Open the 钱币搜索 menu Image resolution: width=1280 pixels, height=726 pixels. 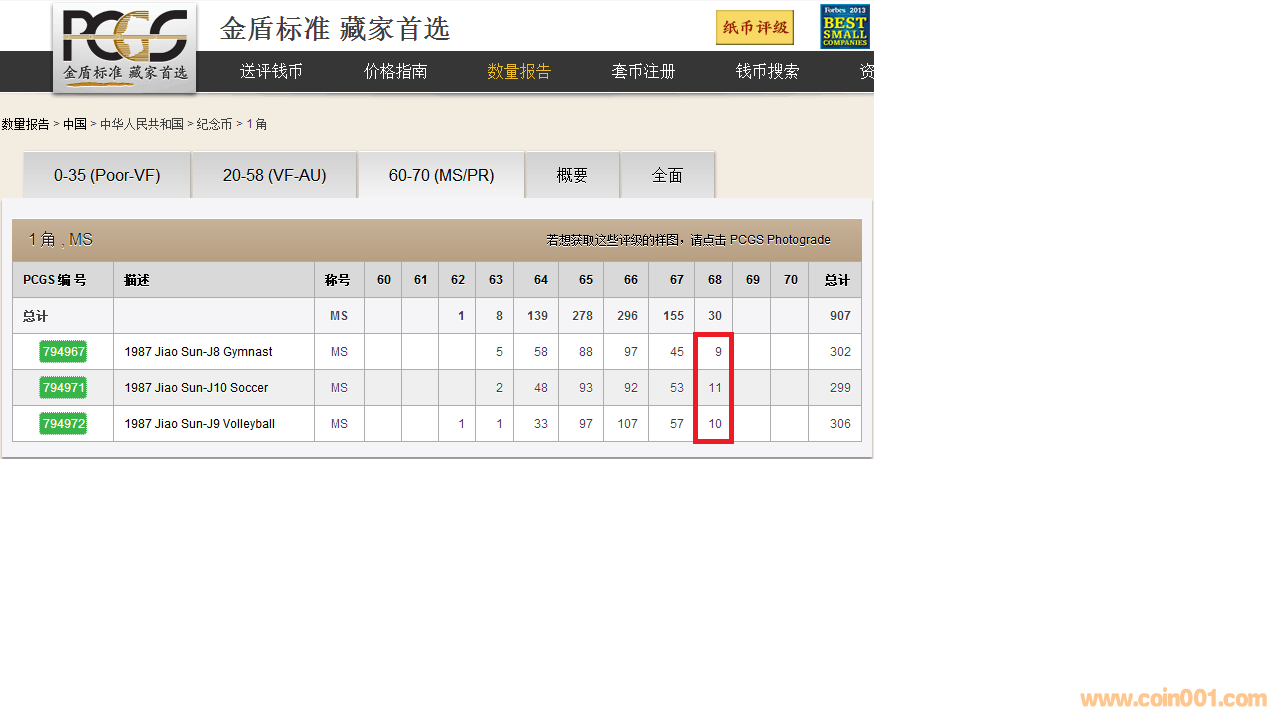click(767, 72)
